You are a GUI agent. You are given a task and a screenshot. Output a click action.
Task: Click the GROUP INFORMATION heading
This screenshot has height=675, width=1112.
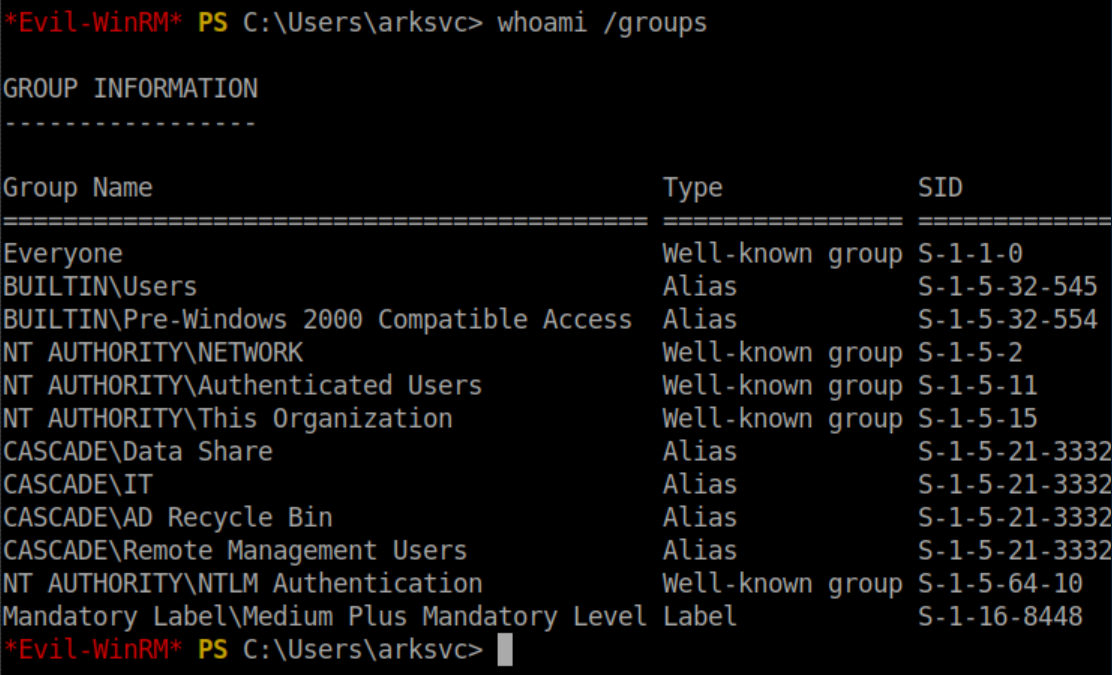[x=130, y=89]
